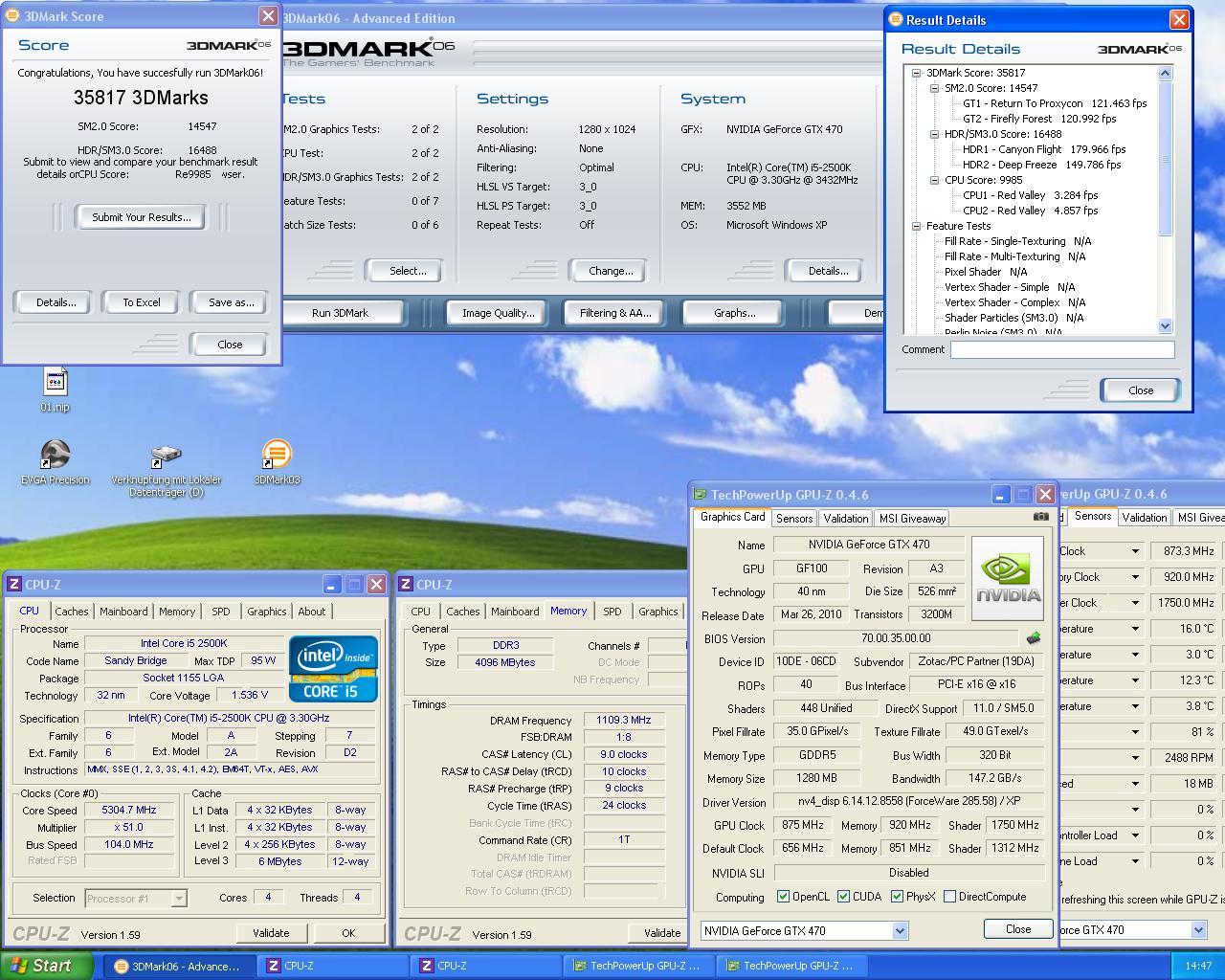Click Filtering & AA... button
This screenshot has height=980, width=1225.
[614, 313]
